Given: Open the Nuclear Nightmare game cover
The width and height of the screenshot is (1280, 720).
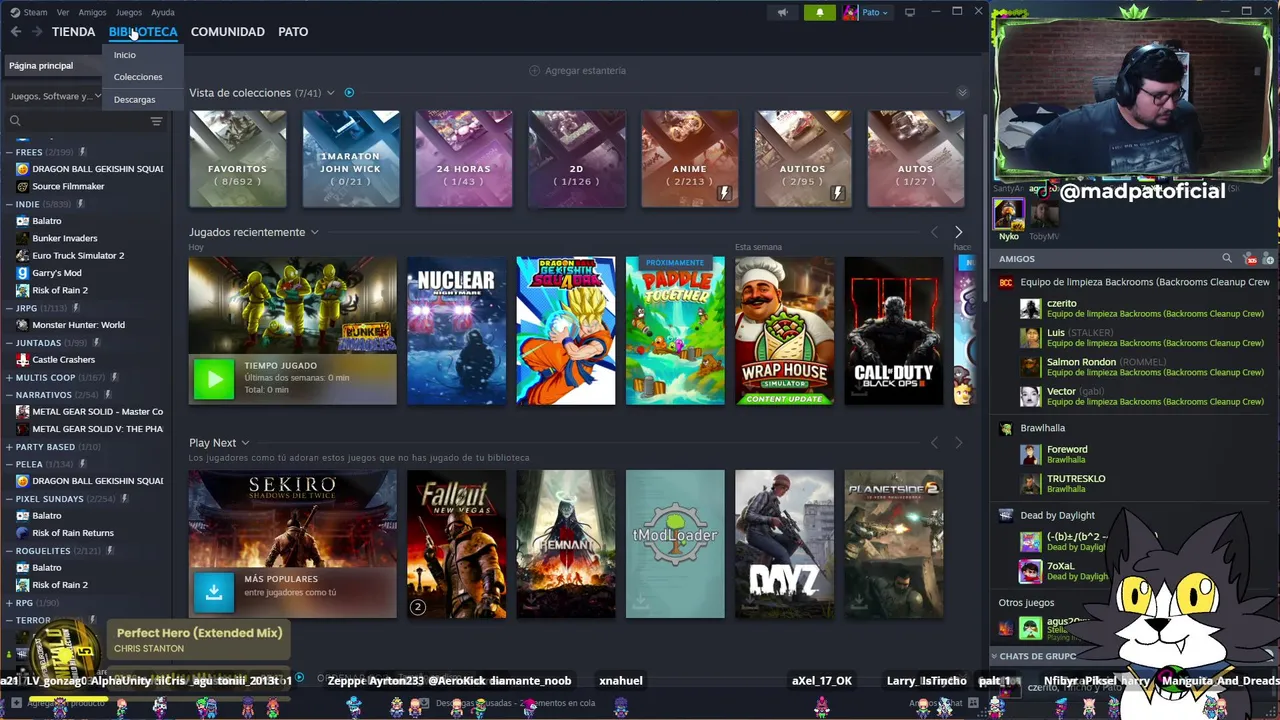Looking at the screenshot, I should [456, 331].
